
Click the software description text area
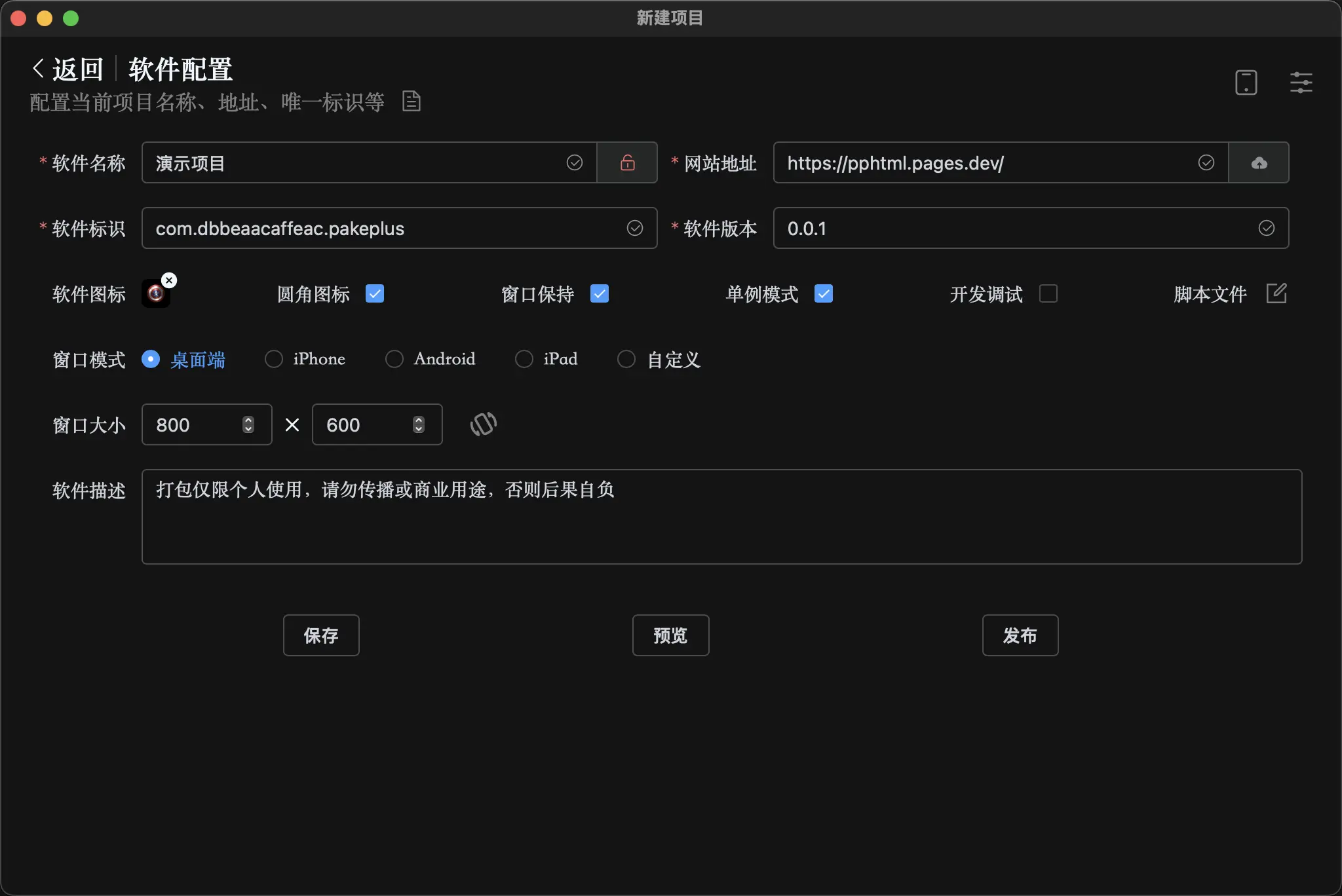tap(655, 517)
